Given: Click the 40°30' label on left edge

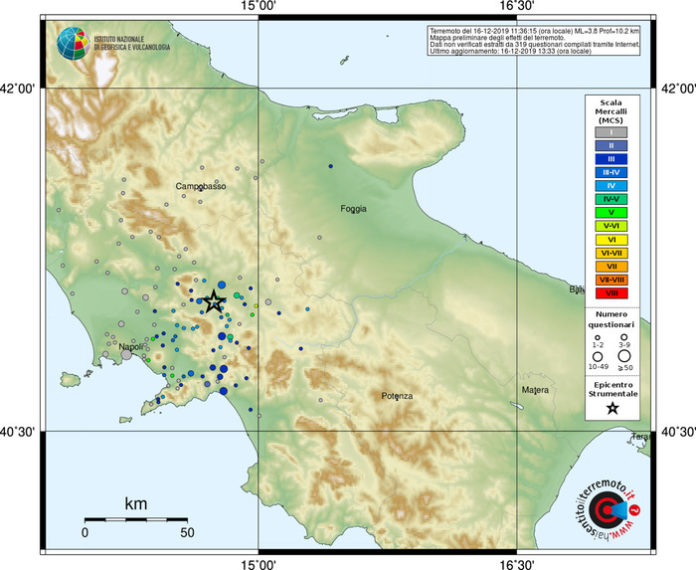Looking at the screenshot, I should (17, 431).
